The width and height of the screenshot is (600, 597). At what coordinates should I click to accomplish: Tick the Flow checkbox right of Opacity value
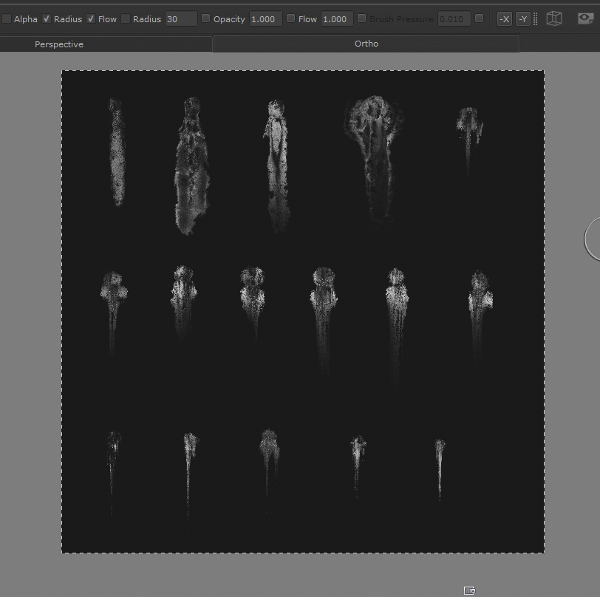pos(291,19)
